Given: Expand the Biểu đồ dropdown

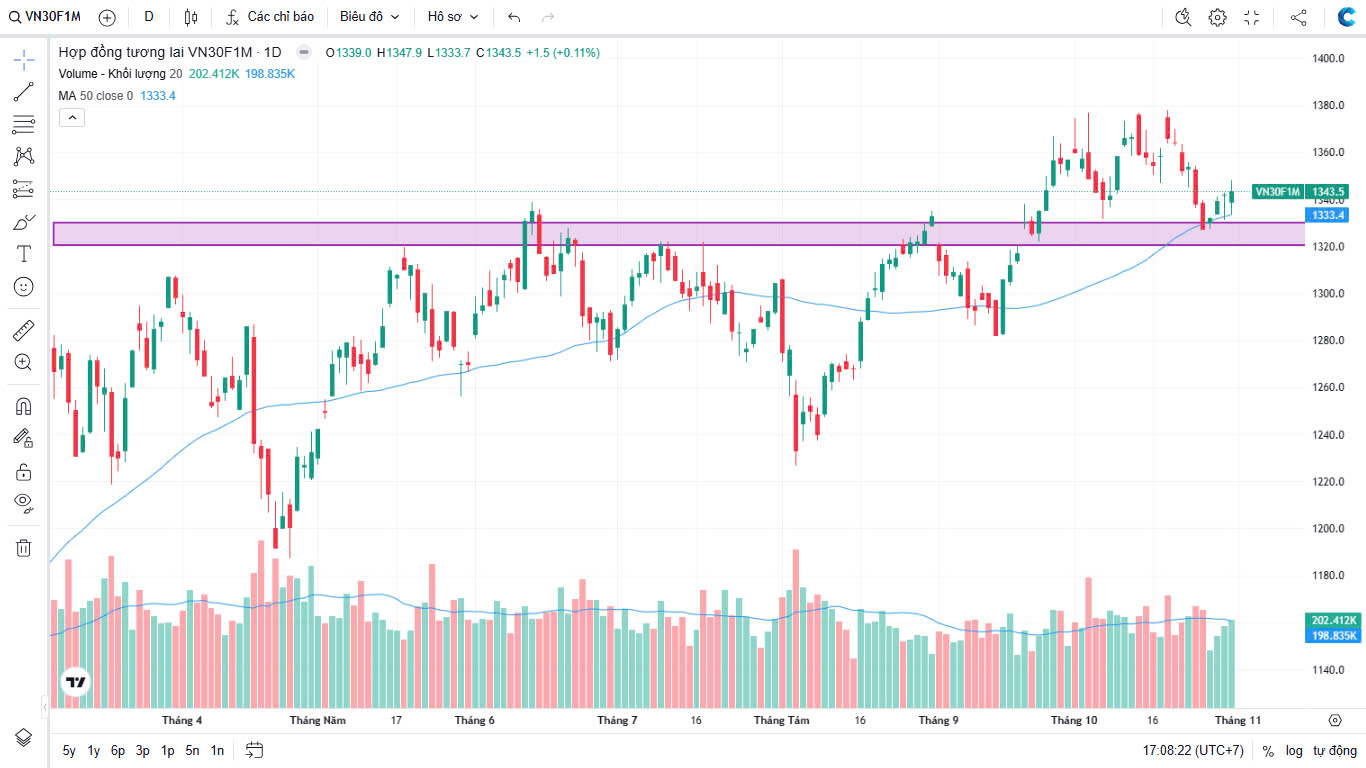Looking at the screenshot, I should click(369, 17).
